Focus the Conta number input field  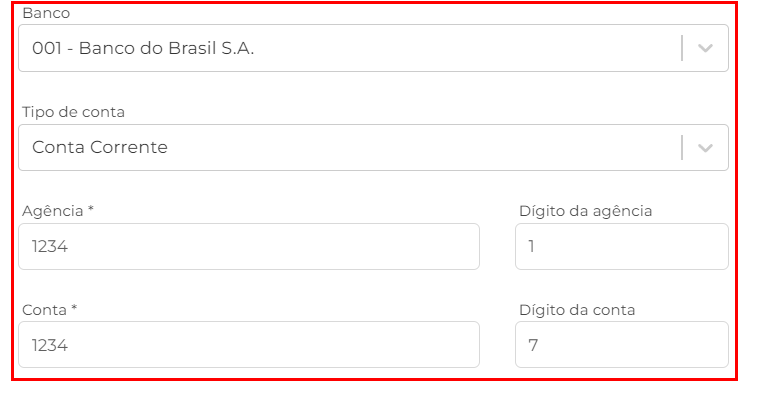point(249,345)
